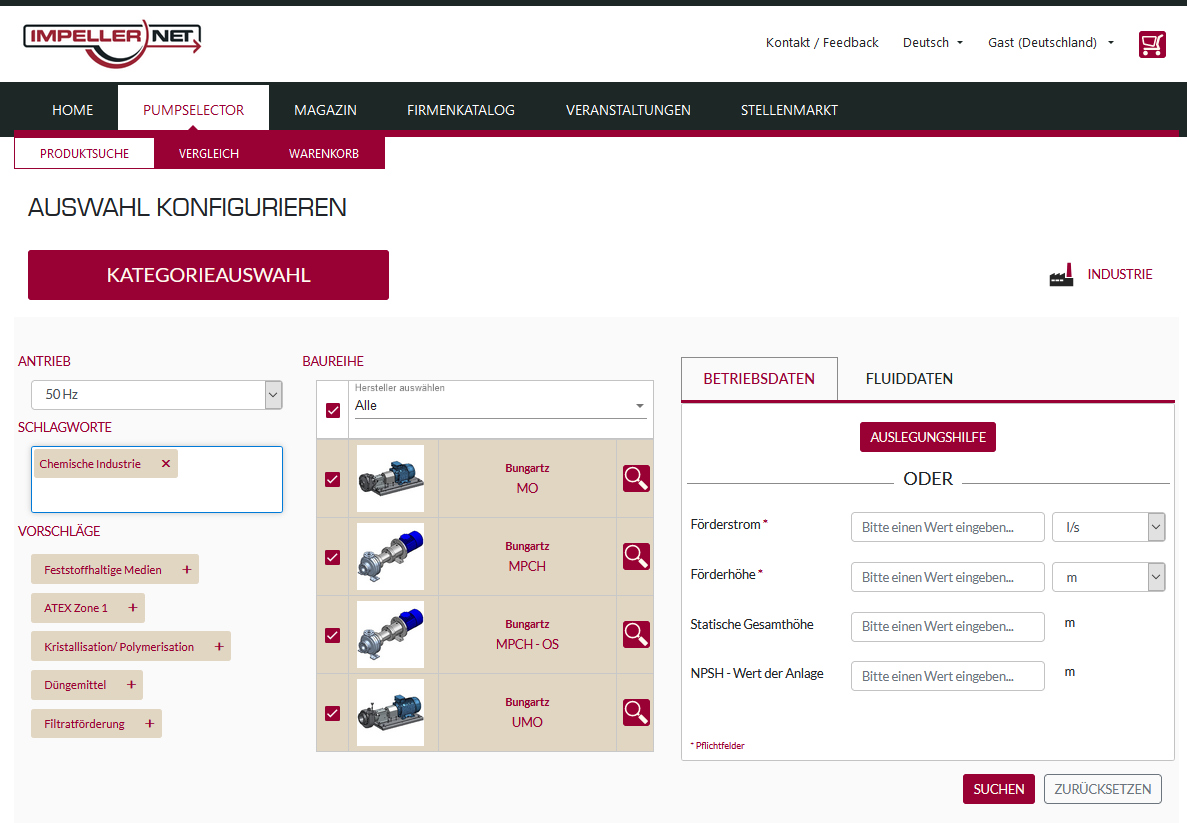The height and width of the screenshot is (823, 1187).
Task: Click the Förderhöhe value input field
Action: pos(947,577)
